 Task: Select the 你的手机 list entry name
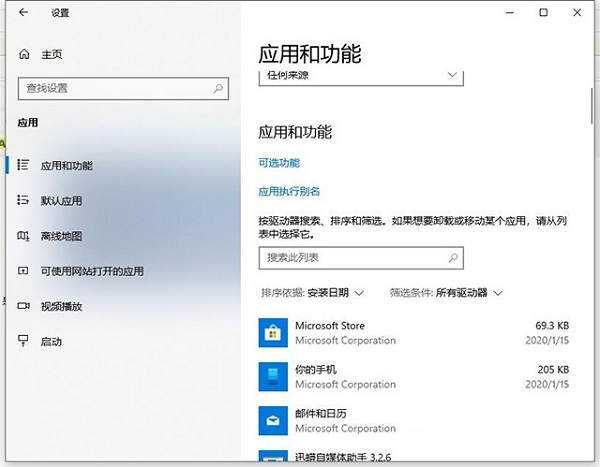316,369
